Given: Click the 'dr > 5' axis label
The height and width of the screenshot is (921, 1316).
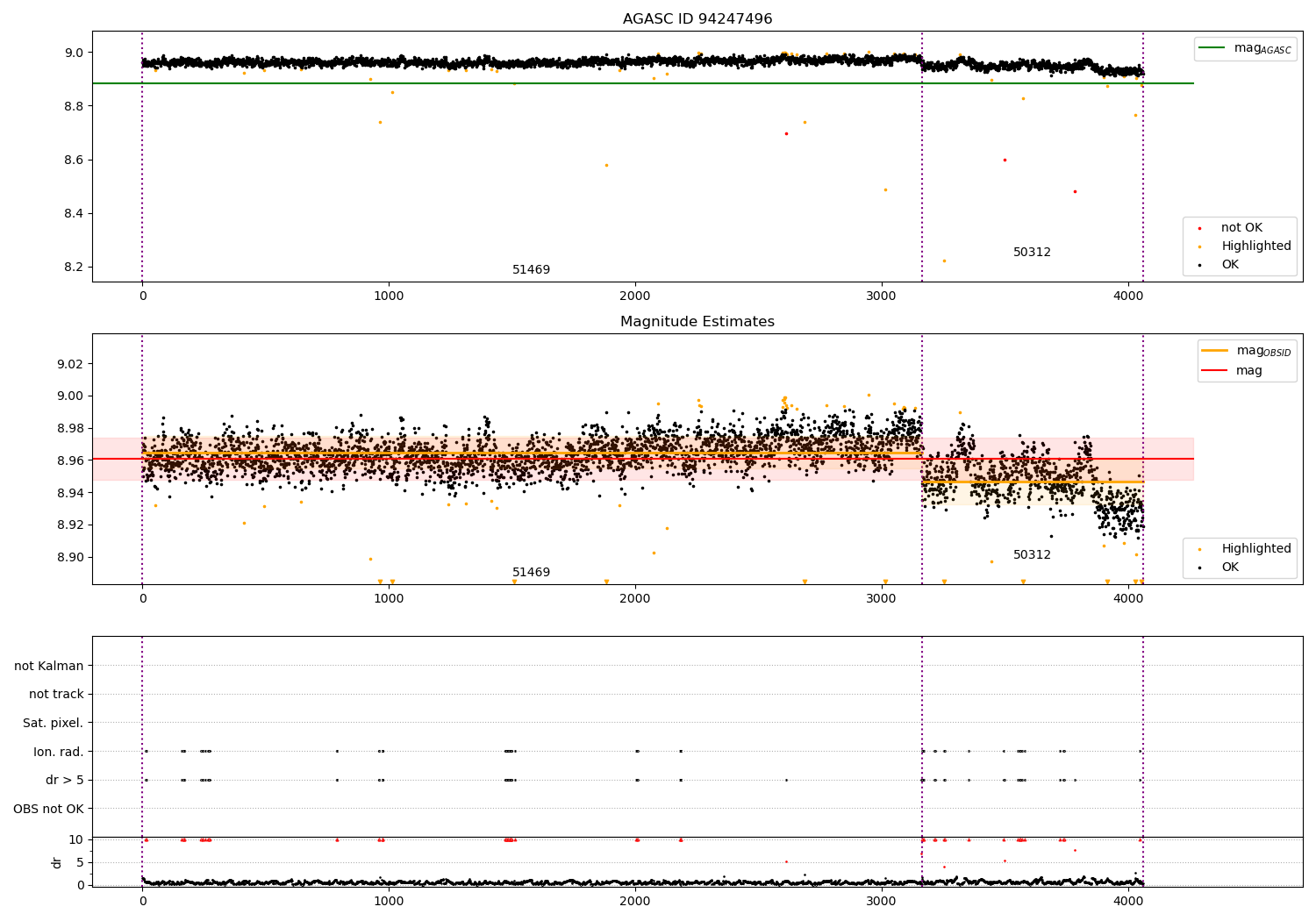Looking at the screenshot, I should 65,781.
